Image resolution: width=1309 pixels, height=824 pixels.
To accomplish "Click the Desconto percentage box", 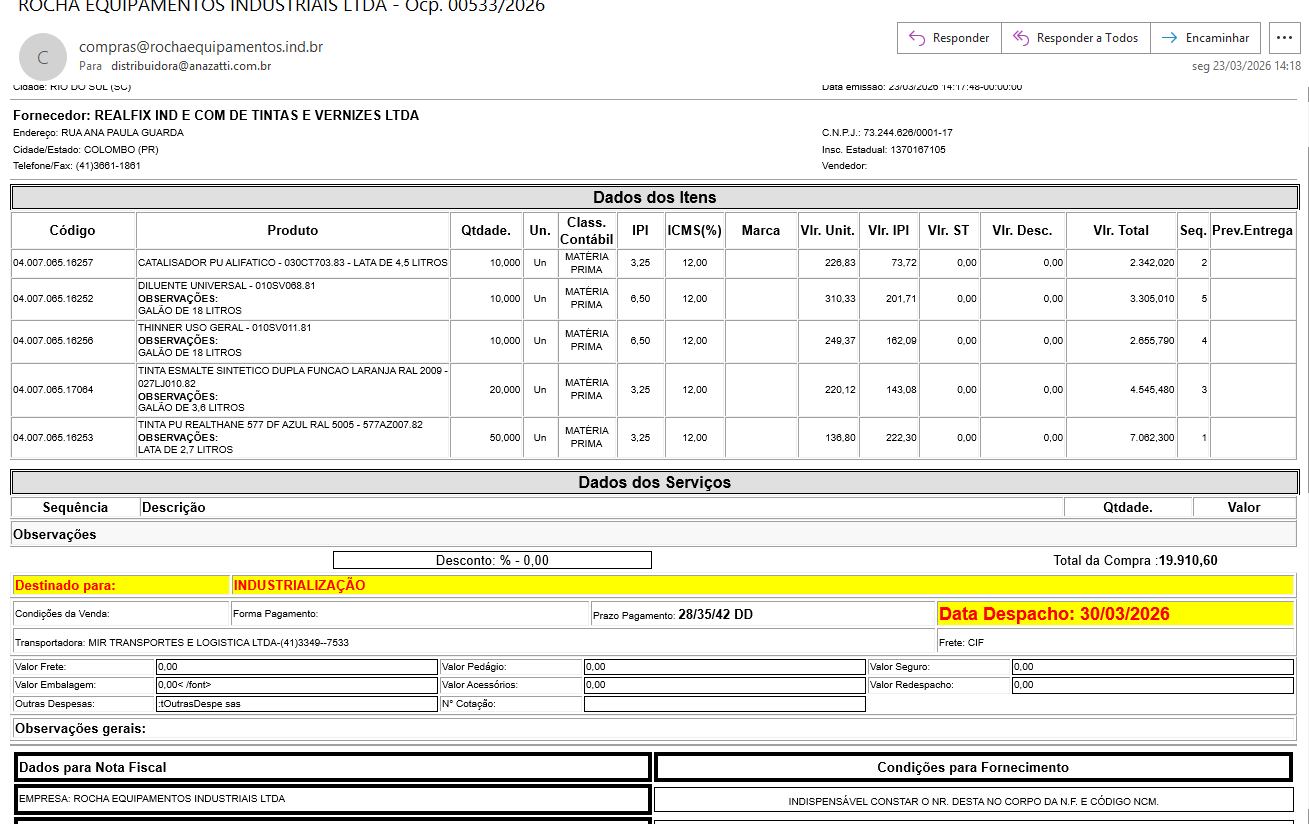I will 492,560.
